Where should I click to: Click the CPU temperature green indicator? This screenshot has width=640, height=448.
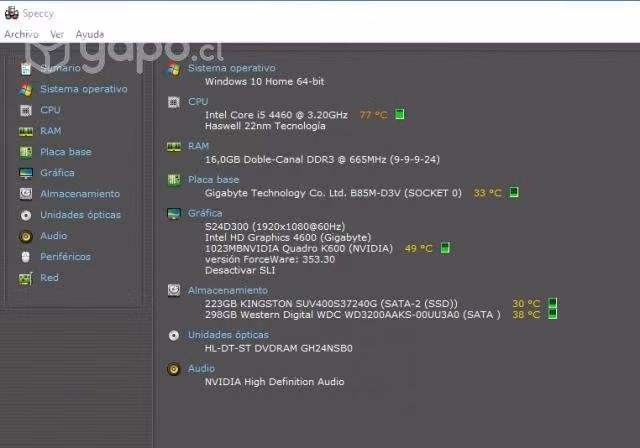pos(400,114)
